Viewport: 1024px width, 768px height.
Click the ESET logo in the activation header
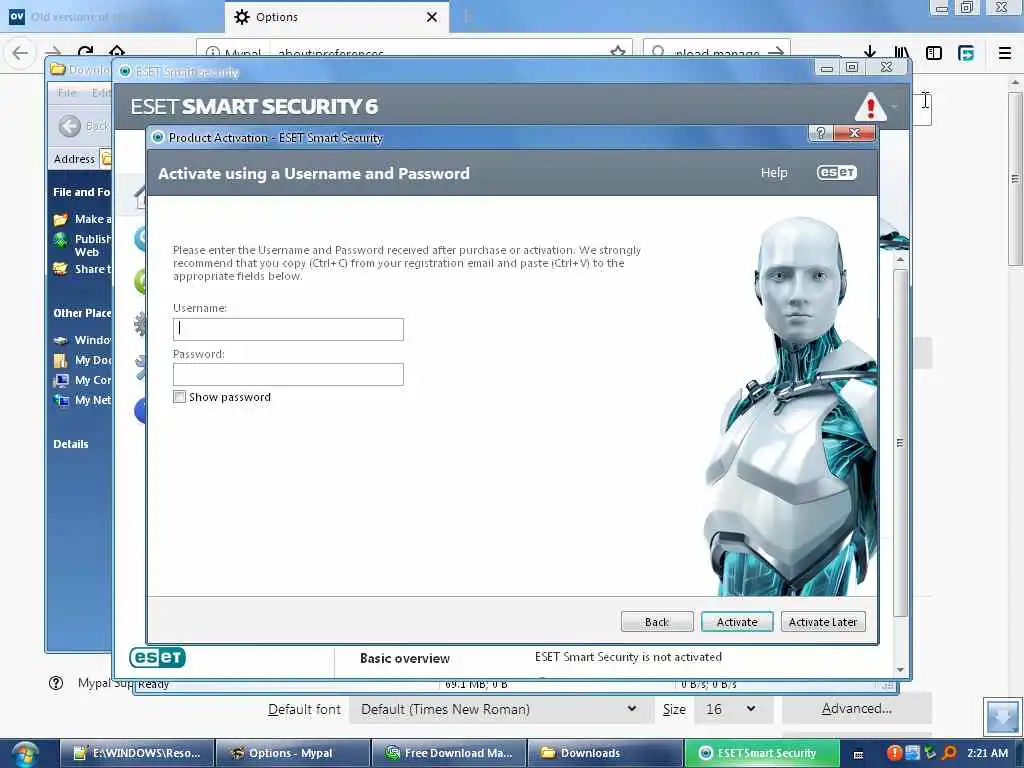[837, 172]
